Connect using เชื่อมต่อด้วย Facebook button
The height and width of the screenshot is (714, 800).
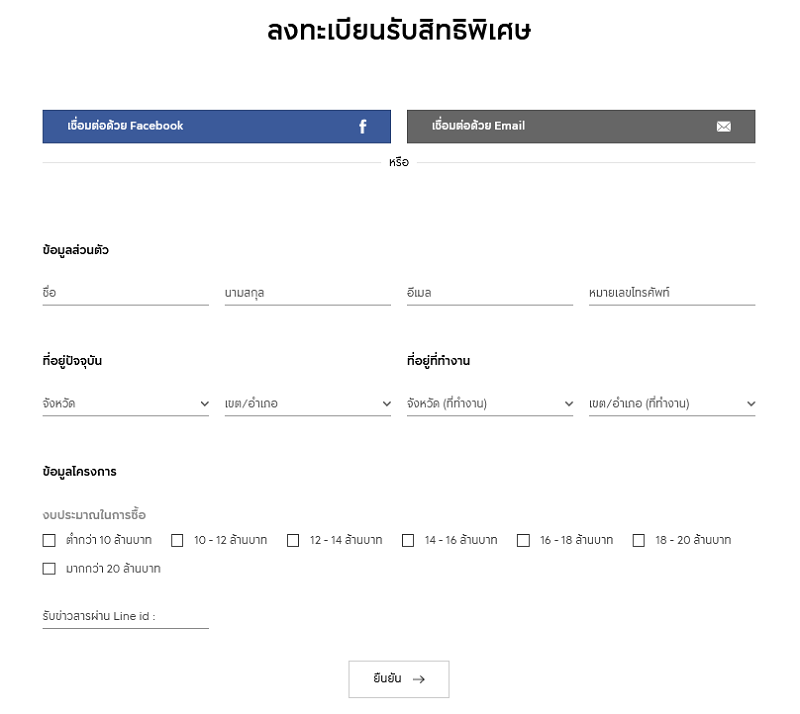tap(217, 127)
